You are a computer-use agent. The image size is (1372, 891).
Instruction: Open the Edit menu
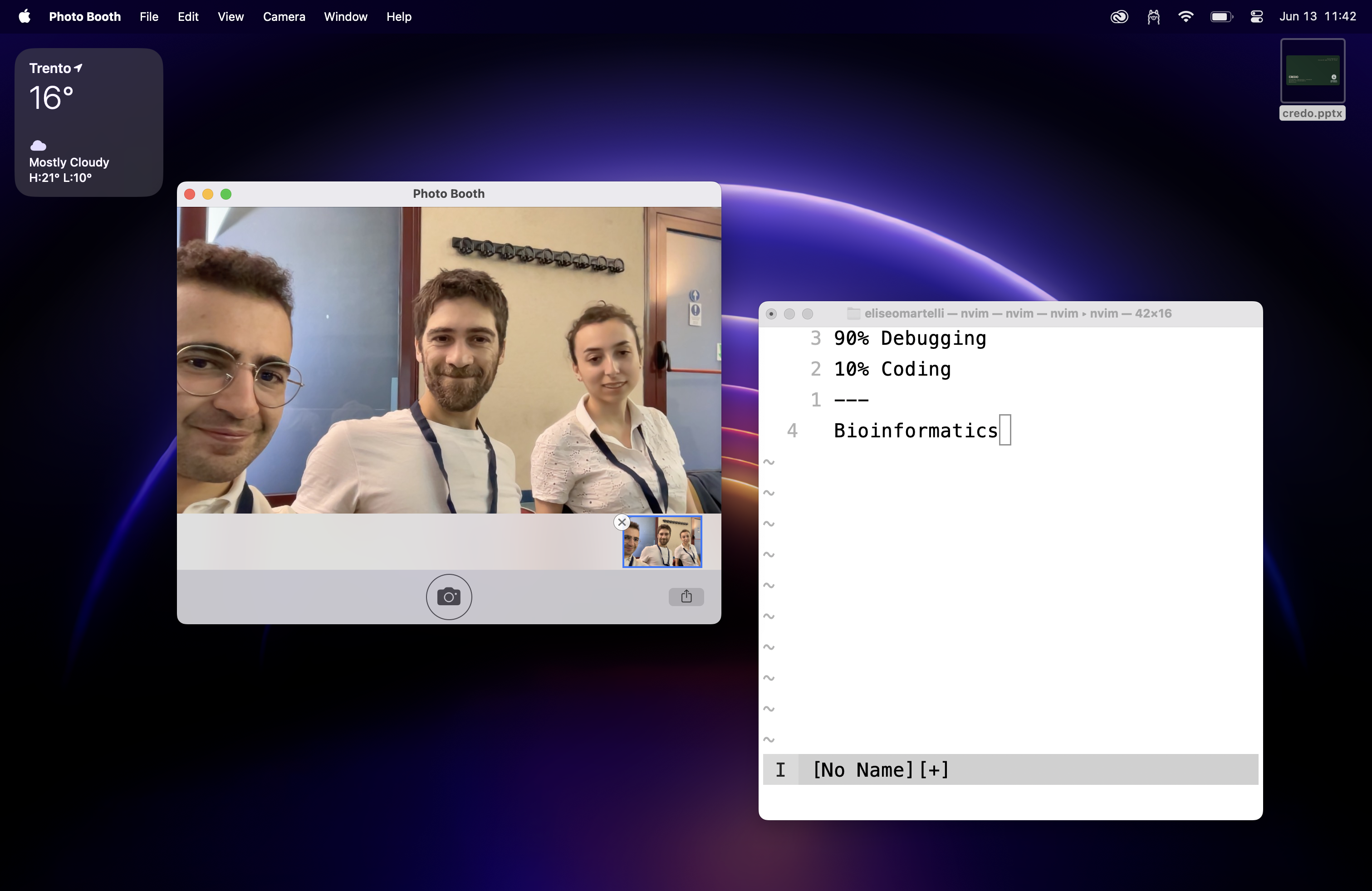188,16
